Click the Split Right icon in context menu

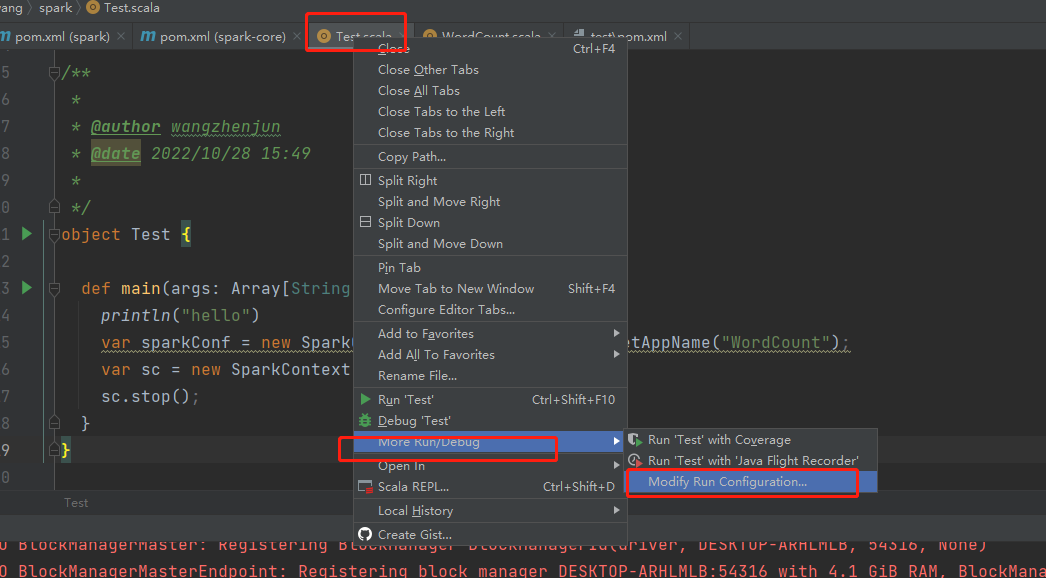(x=366, y=181)
